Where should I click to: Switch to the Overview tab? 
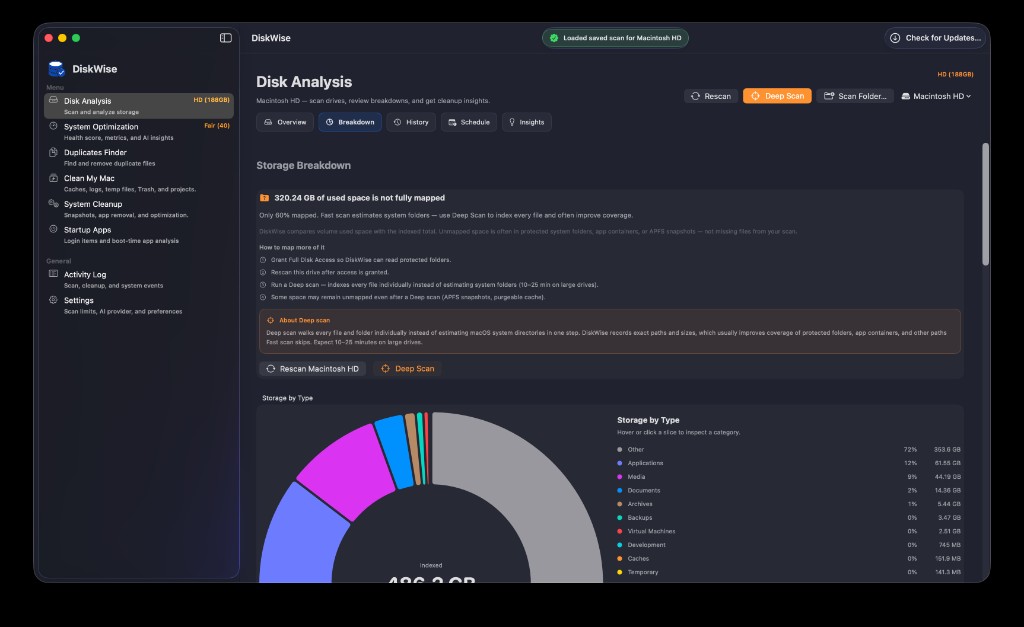pyautogui.click(x=285, y=122)
